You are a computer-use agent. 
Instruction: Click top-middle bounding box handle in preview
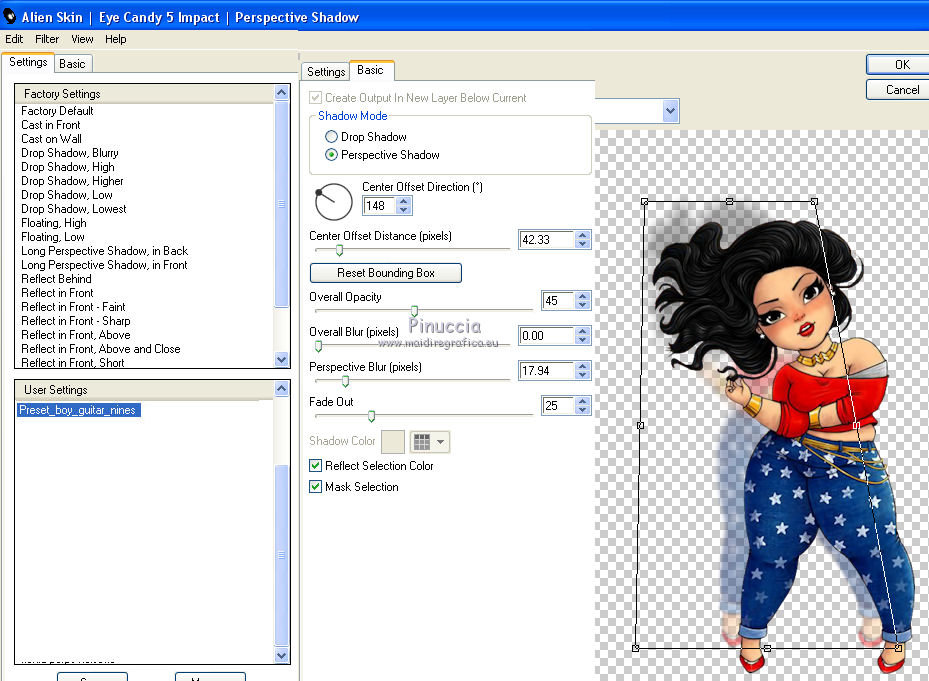coord(729,202)
